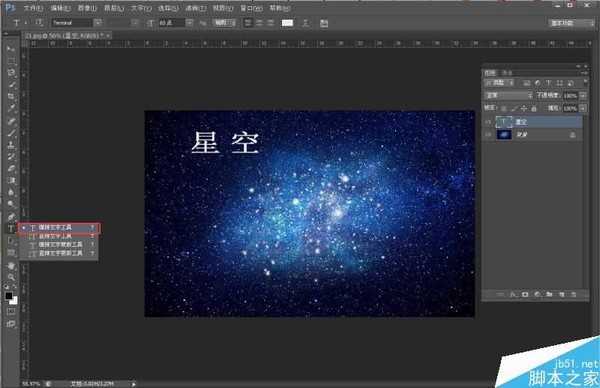
Task: Toggle lock image pixels
Action: tap(514, 109)
